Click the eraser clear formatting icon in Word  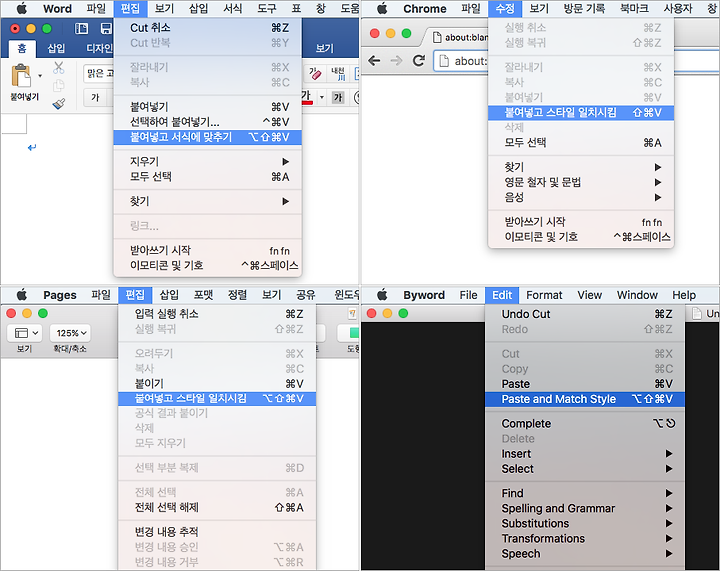click(315, 73)
